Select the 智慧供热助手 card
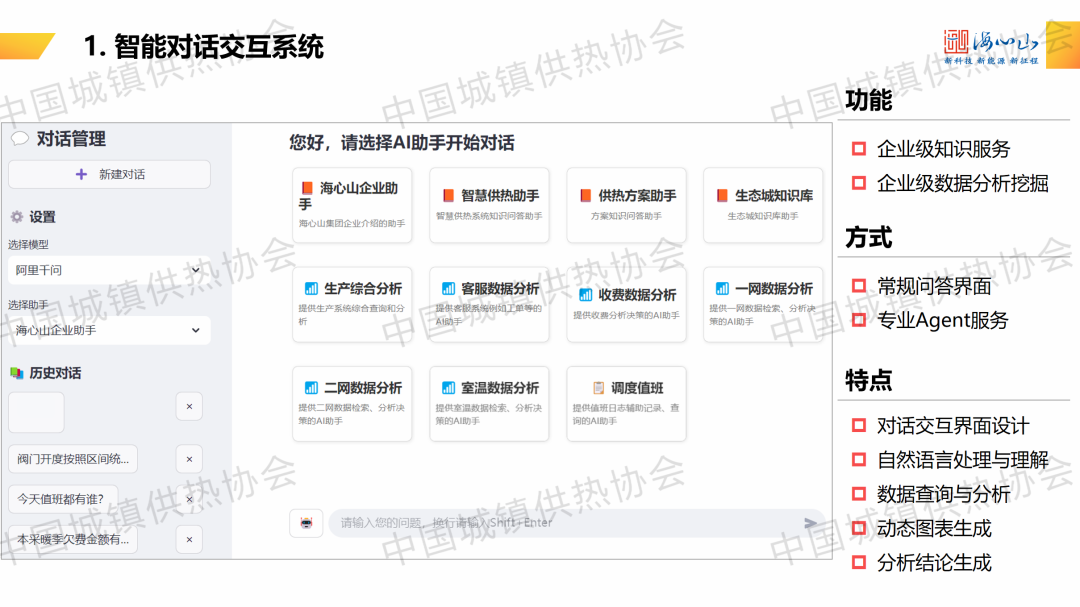Viewport: 1080px width, 607px height. 489,205
